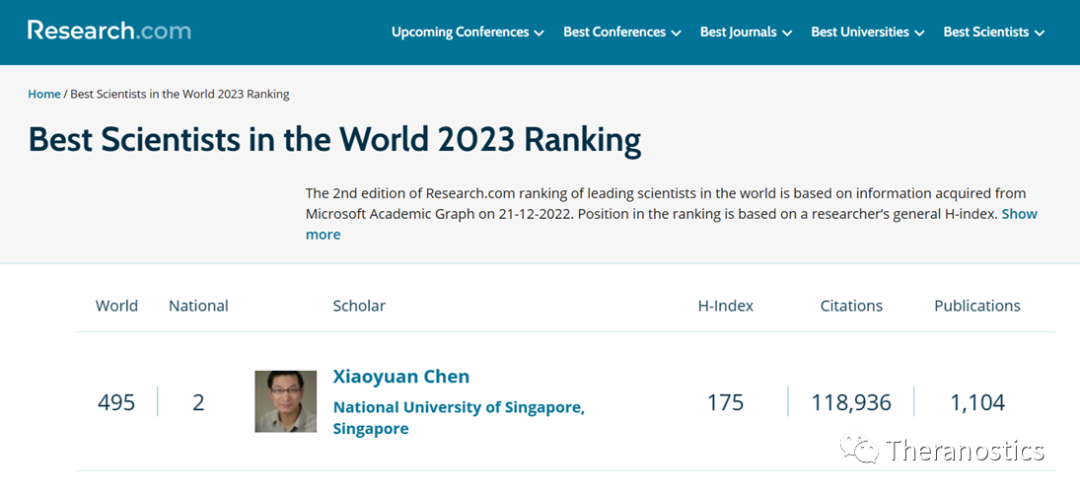Screen dimensions: 1080x495
Task: Click the Best Scientists 2023 Ranking heading
Action: click(334, 140)
